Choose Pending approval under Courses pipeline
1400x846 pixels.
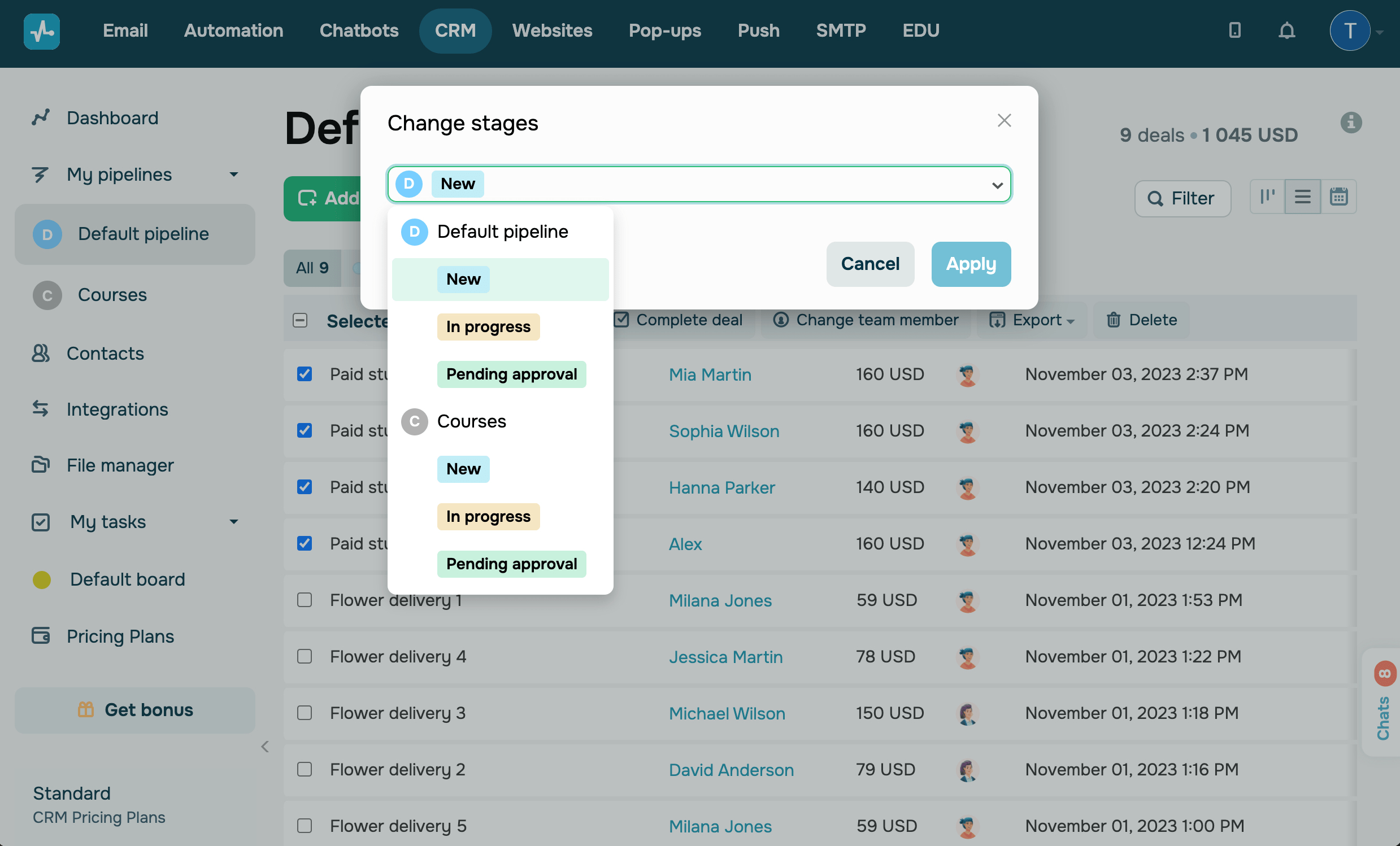511,564
